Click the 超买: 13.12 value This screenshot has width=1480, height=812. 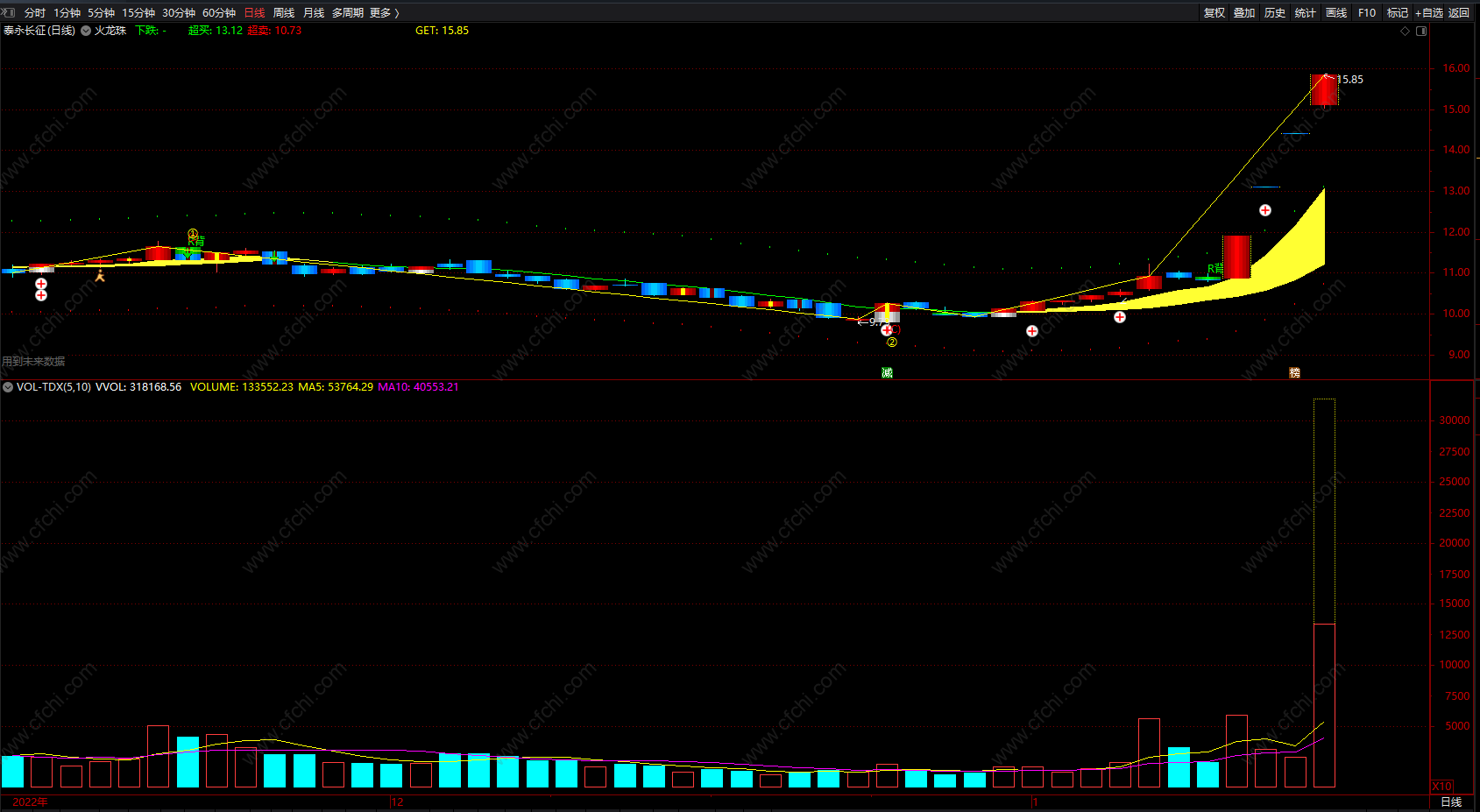pyautogui.click(x=216, y=31)
